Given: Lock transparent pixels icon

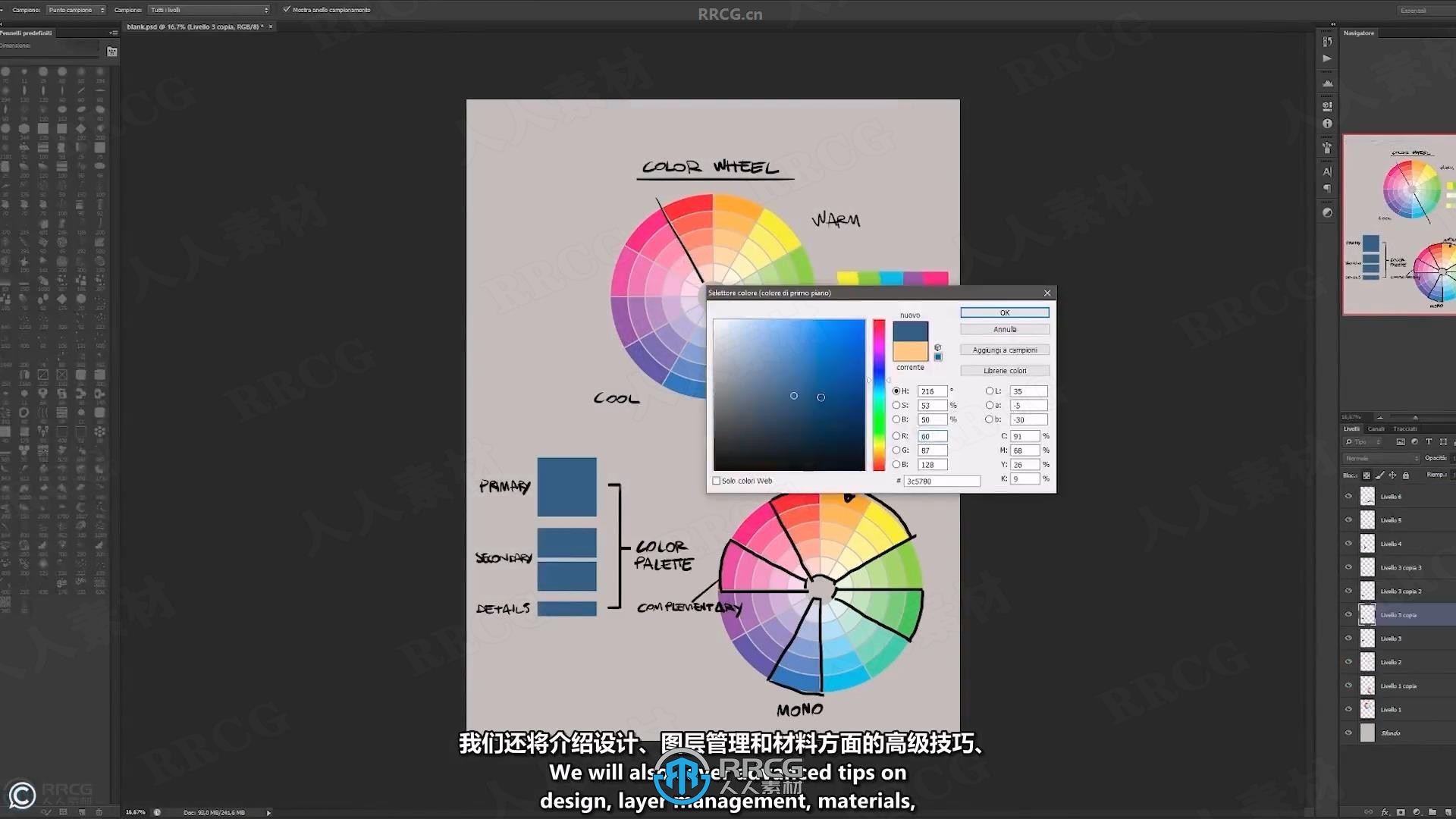Looking at the screenshot, I should pos(1367,475).
